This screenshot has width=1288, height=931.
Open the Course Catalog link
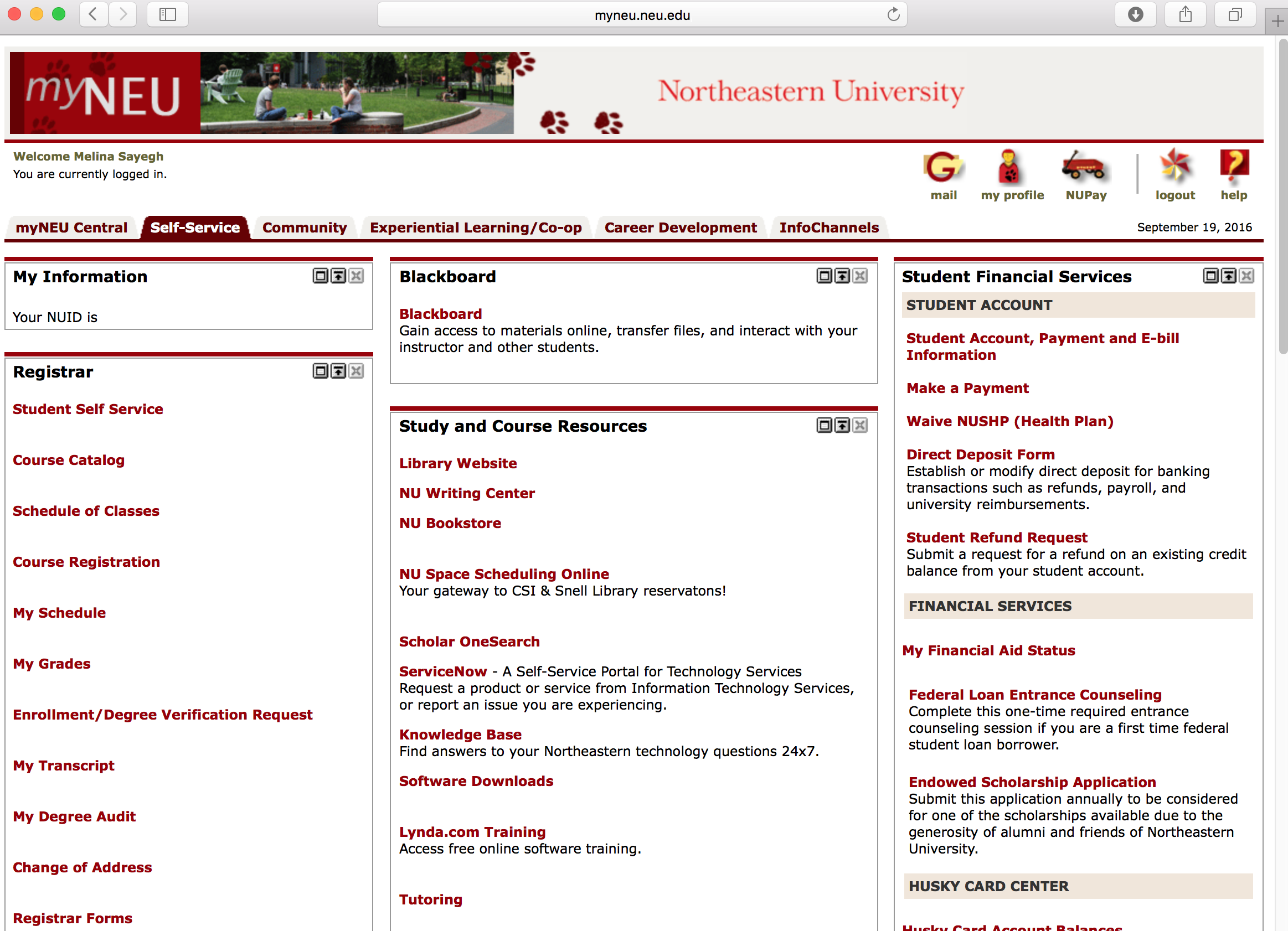(69, 461)
